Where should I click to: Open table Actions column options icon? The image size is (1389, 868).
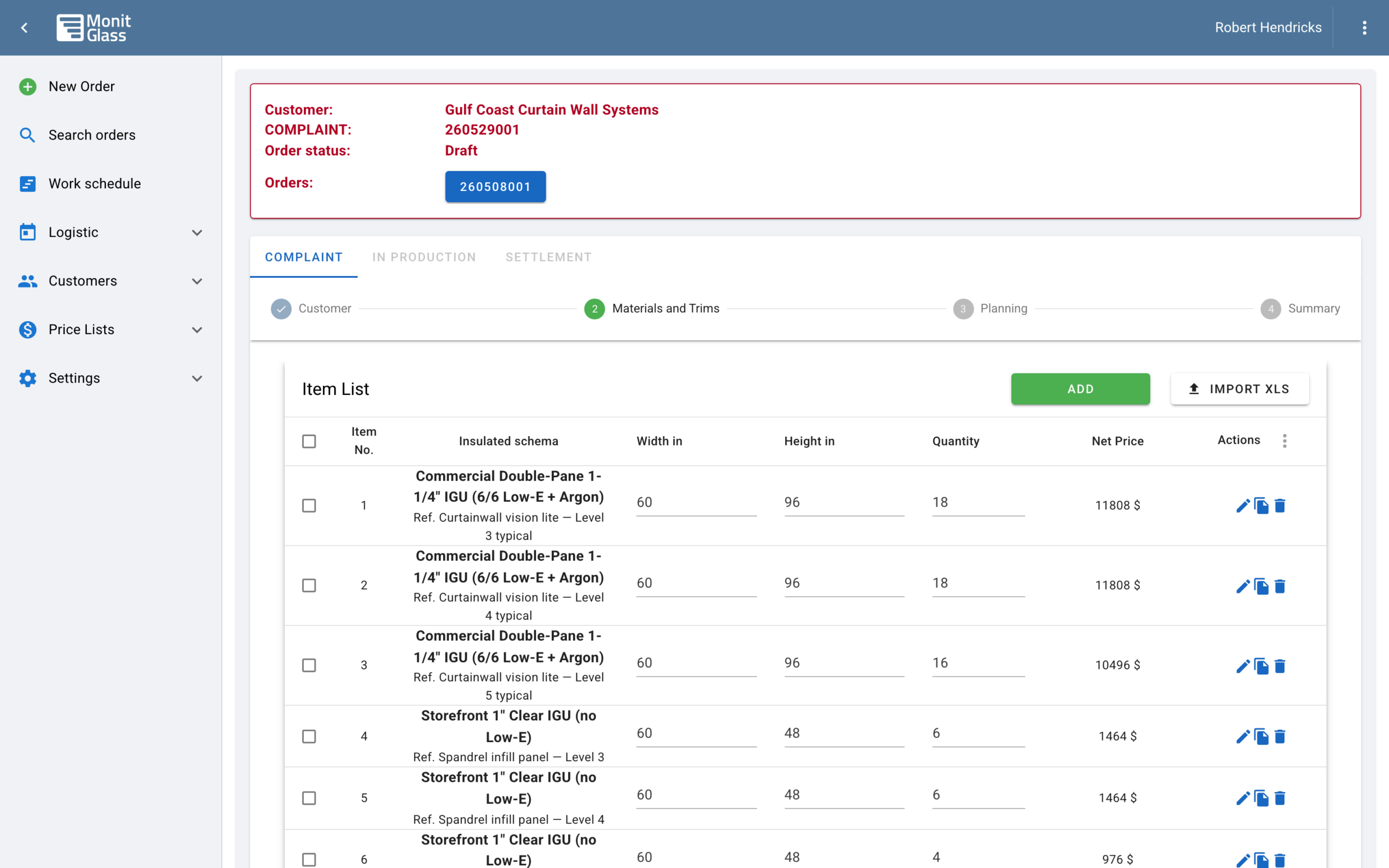pos(1284,441)
